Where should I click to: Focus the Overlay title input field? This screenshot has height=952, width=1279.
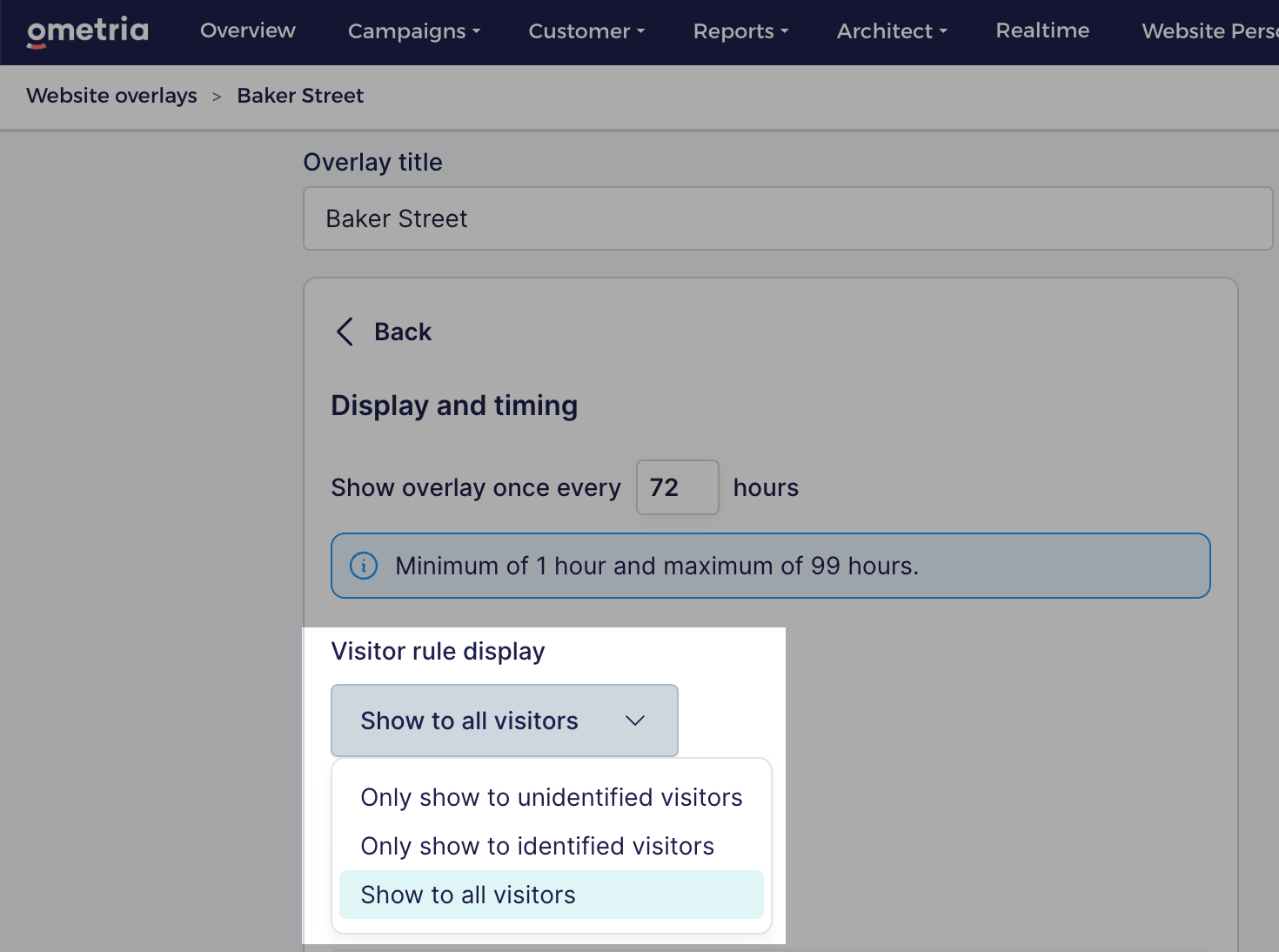[787, 218]
